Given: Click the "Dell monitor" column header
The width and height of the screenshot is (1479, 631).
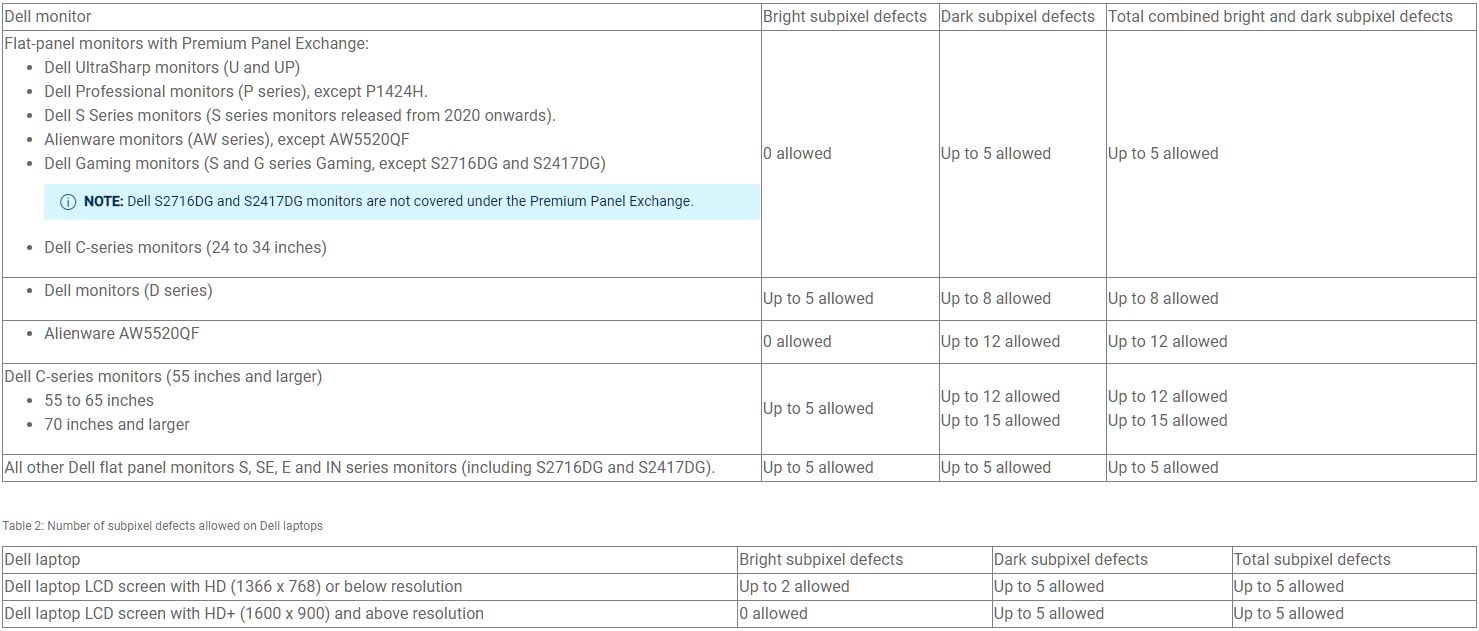Looking at the screenshot, I should tap(48, 17).
